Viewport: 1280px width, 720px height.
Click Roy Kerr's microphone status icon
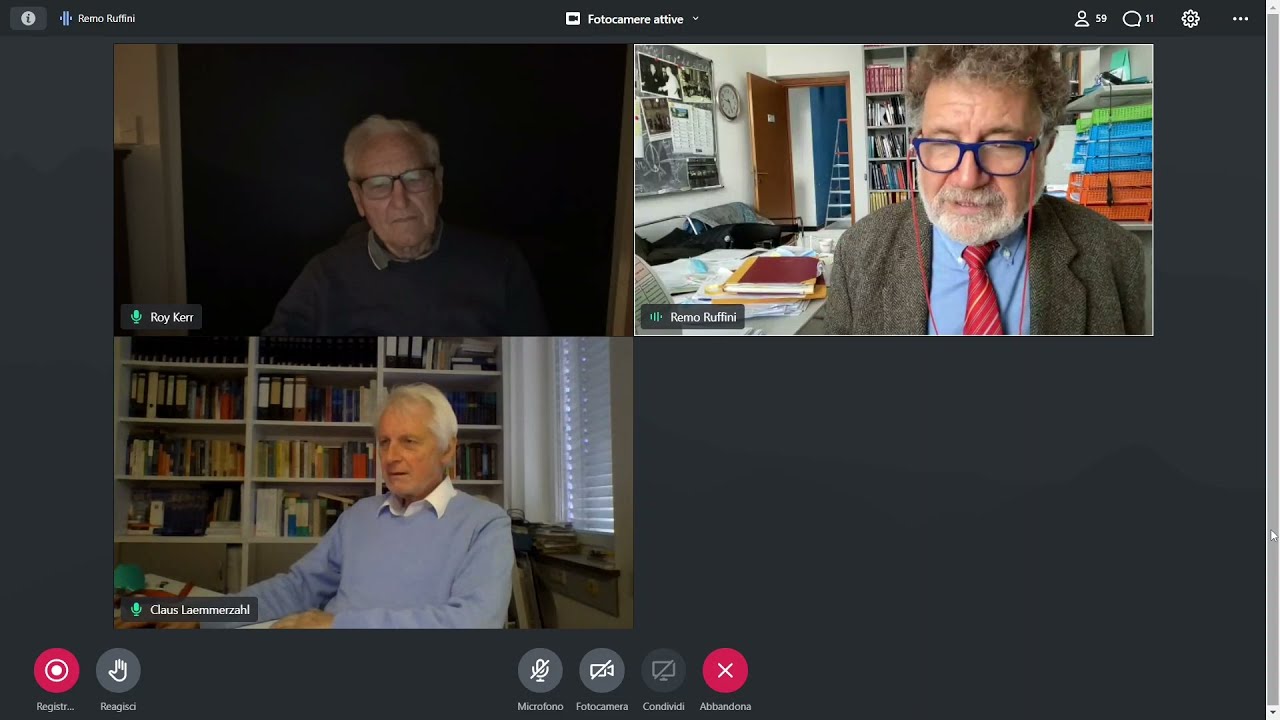click(x=136, y=317)
